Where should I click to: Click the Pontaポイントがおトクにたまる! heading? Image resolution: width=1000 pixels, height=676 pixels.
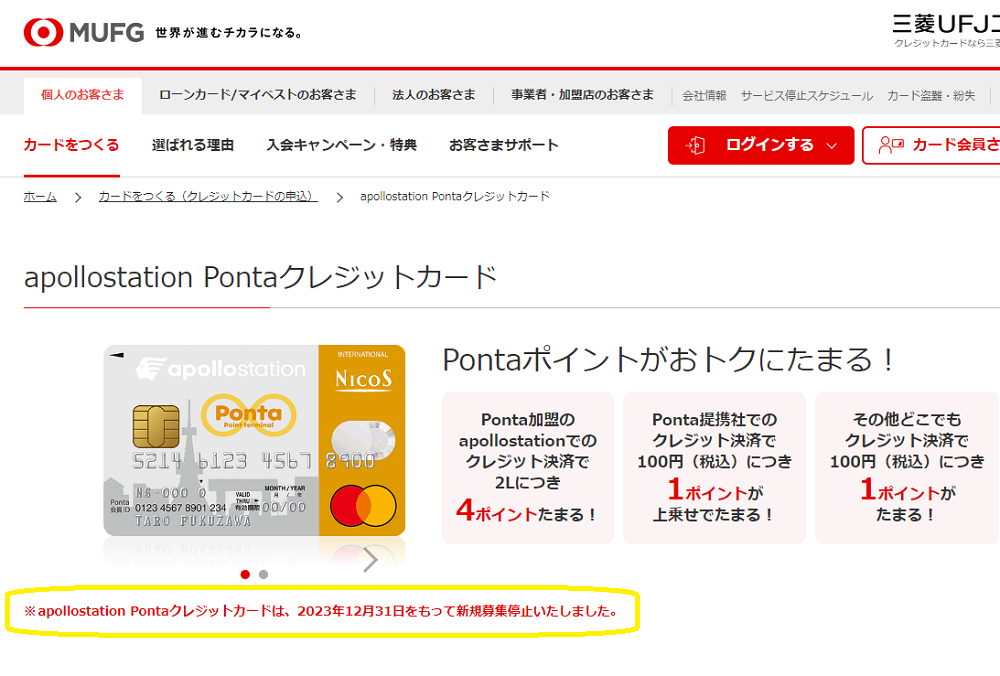[x=670, y=360]
